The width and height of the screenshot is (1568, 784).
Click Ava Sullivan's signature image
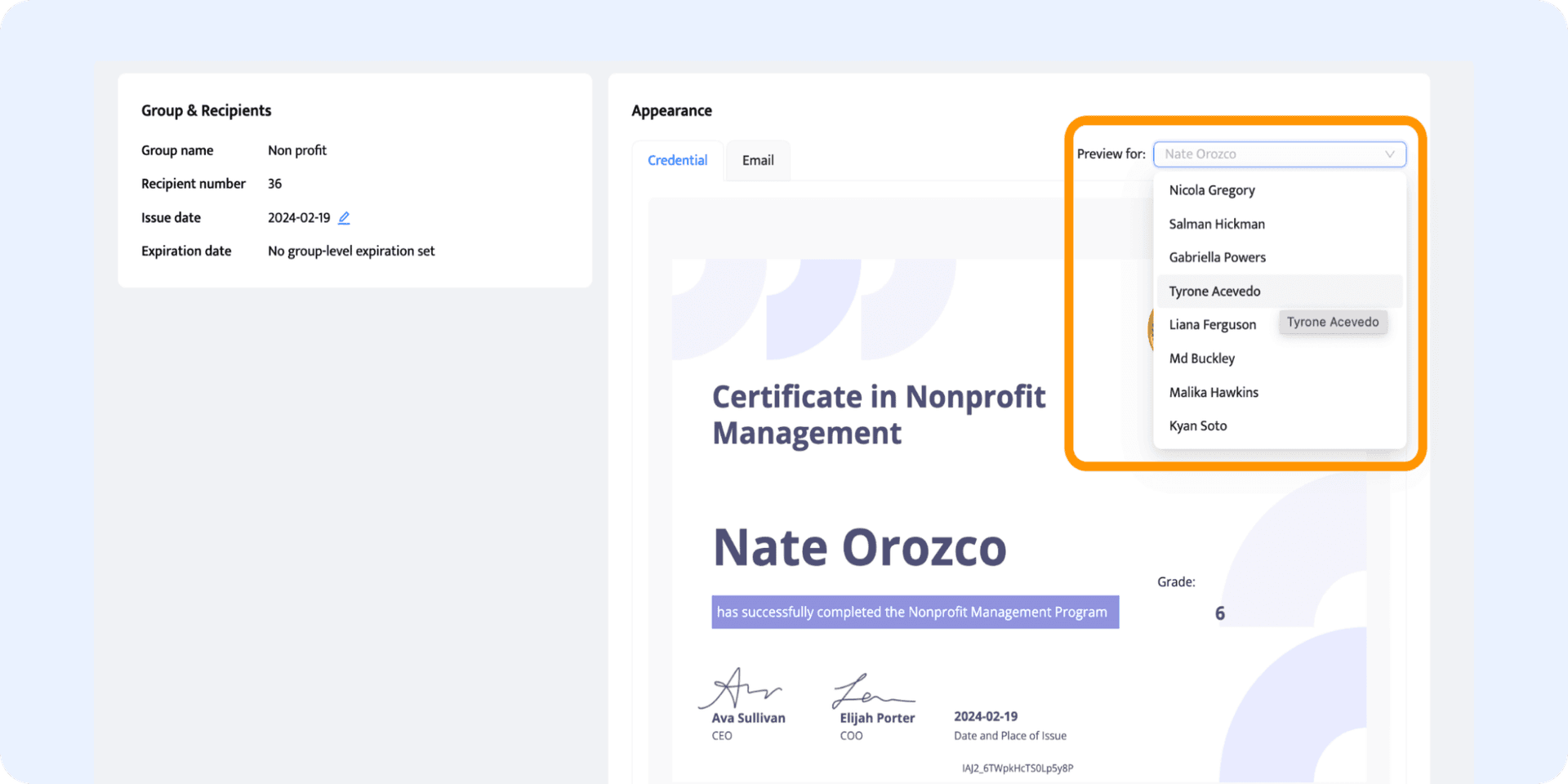click(x=741, y=688)
